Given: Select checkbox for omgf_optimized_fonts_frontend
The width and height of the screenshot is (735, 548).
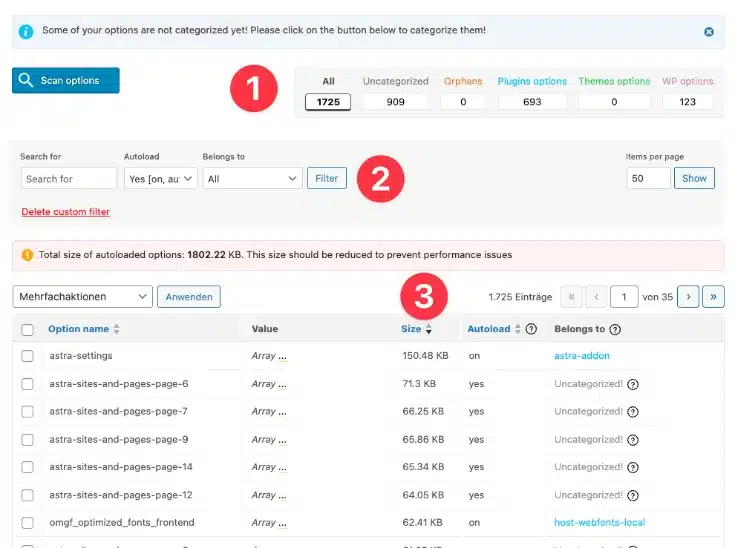Looking at the screenshot, I should 28,523.
